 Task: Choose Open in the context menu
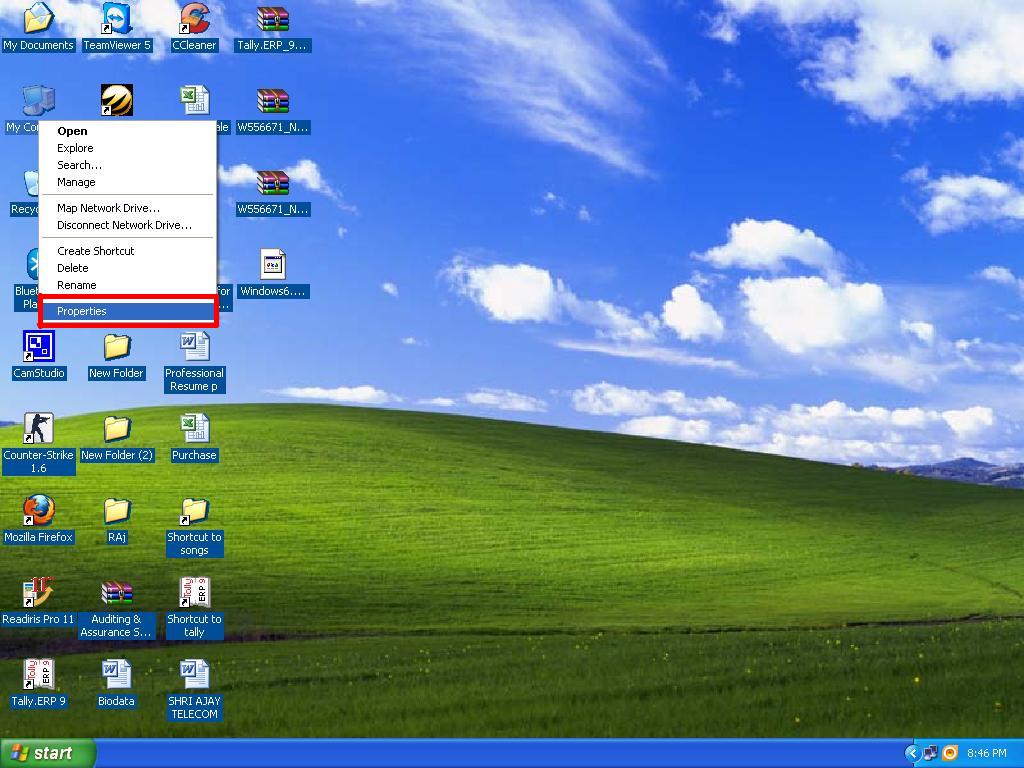(128, 131)
